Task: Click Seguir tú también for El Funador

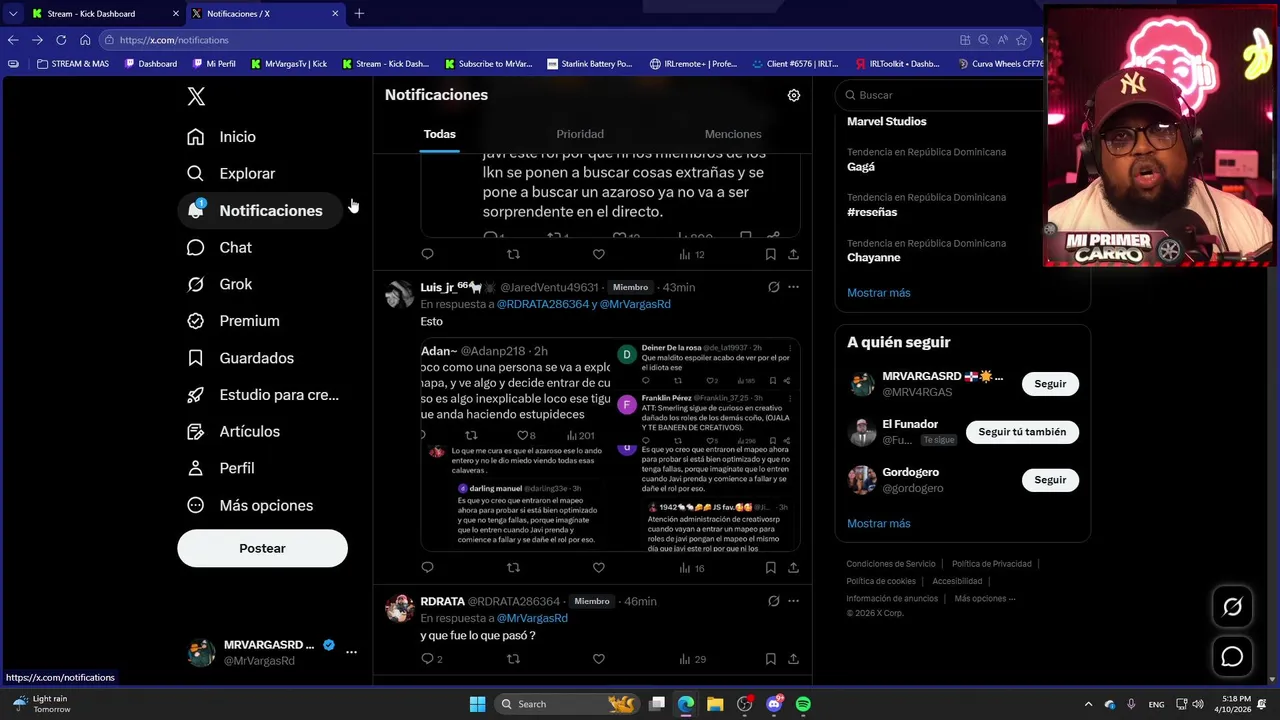Action: (x=1022, y=432)
